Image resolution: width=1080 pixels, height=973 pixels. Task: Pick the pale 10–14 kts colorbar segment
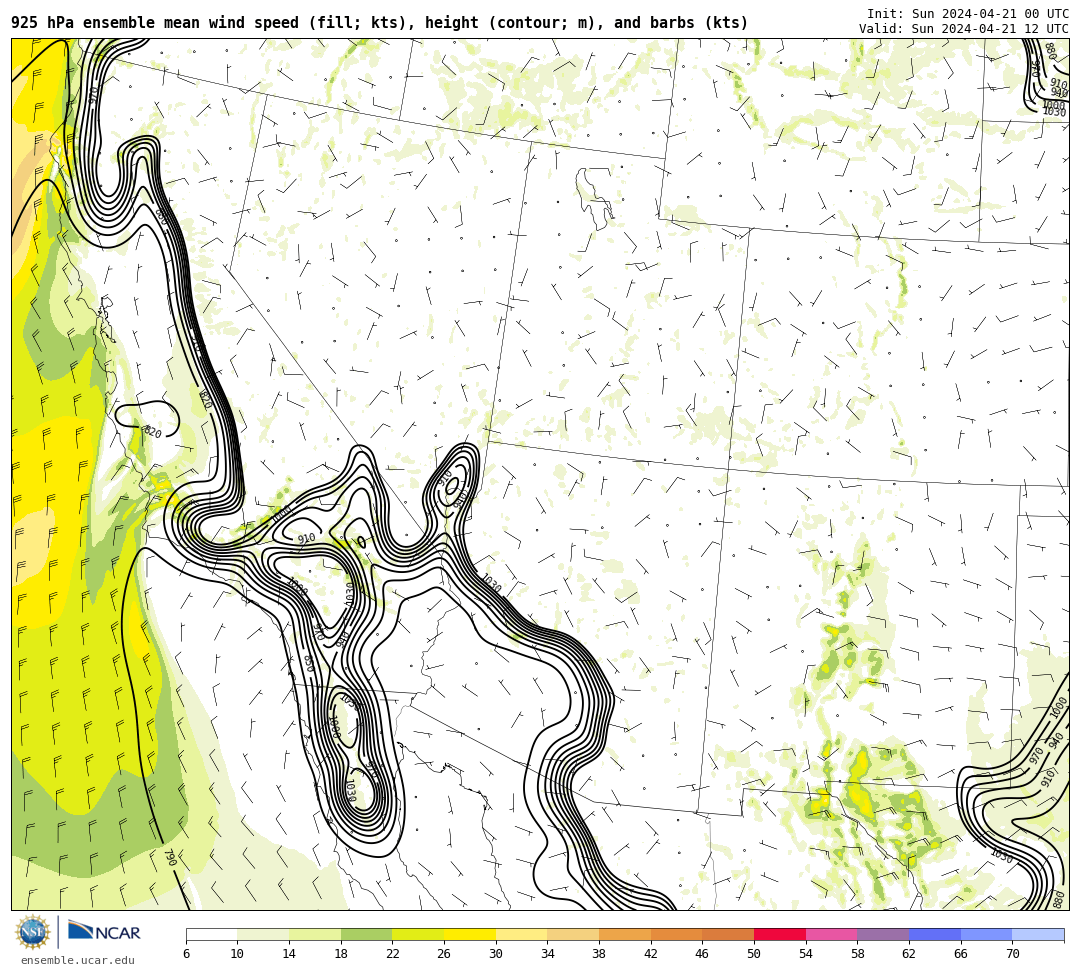263,934
